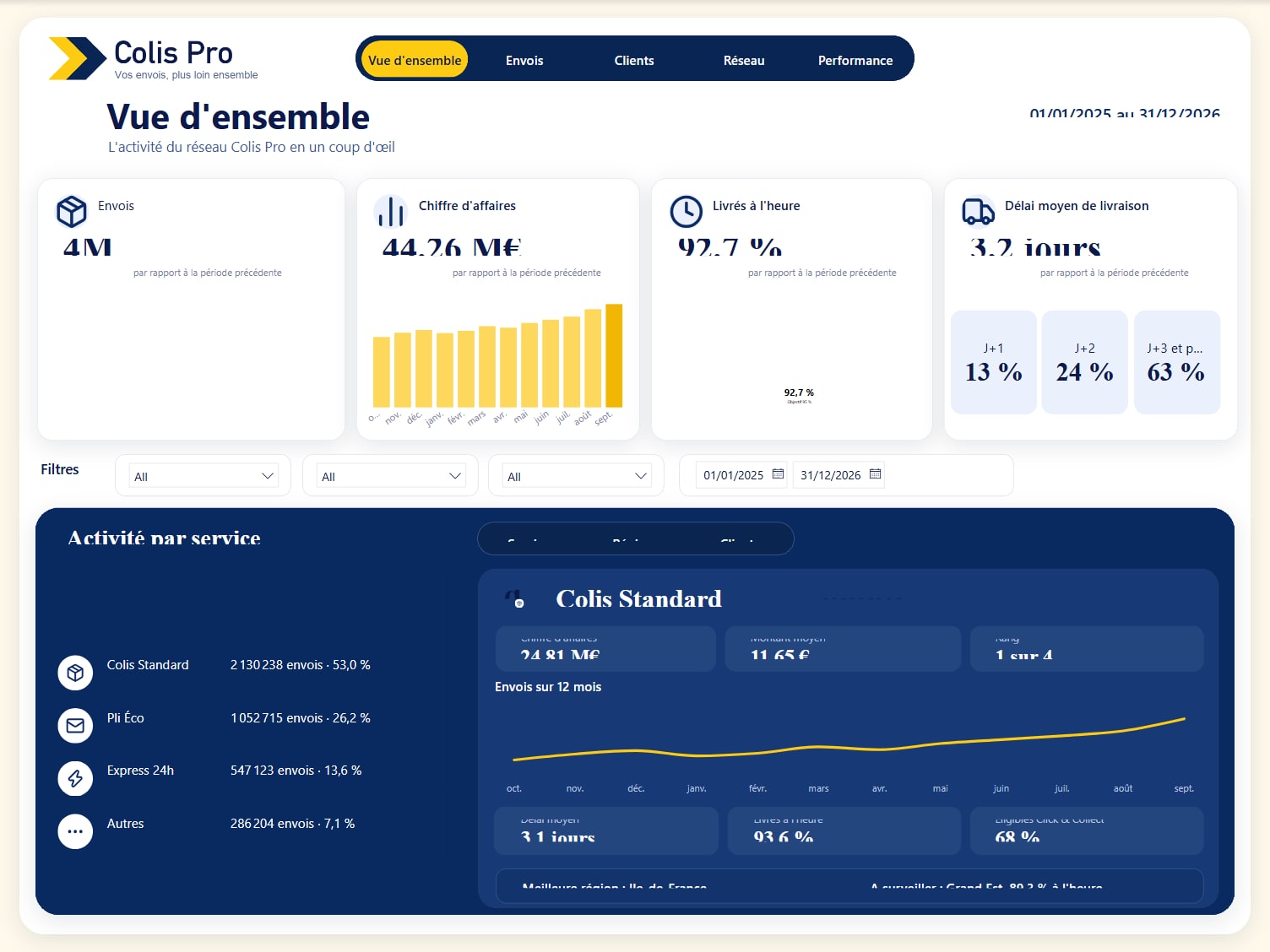Click the delivery truck icon
The image size is (1270, 952).
[x=978, y=211]
